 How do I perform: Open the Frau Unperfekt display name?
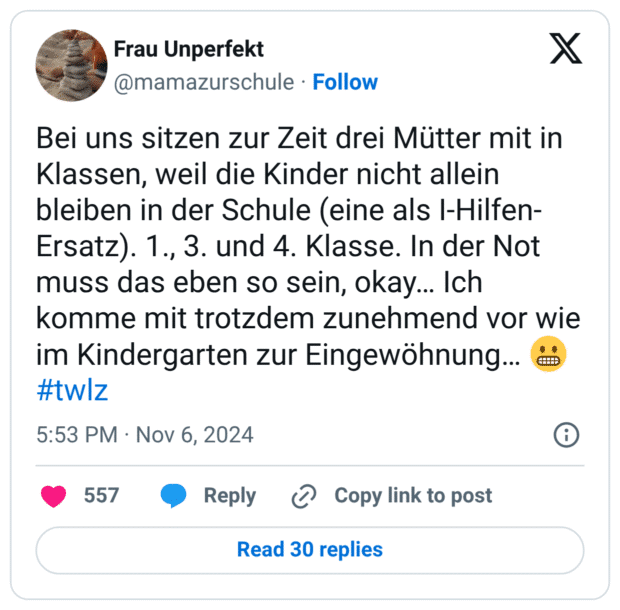(x=190, y=49)
